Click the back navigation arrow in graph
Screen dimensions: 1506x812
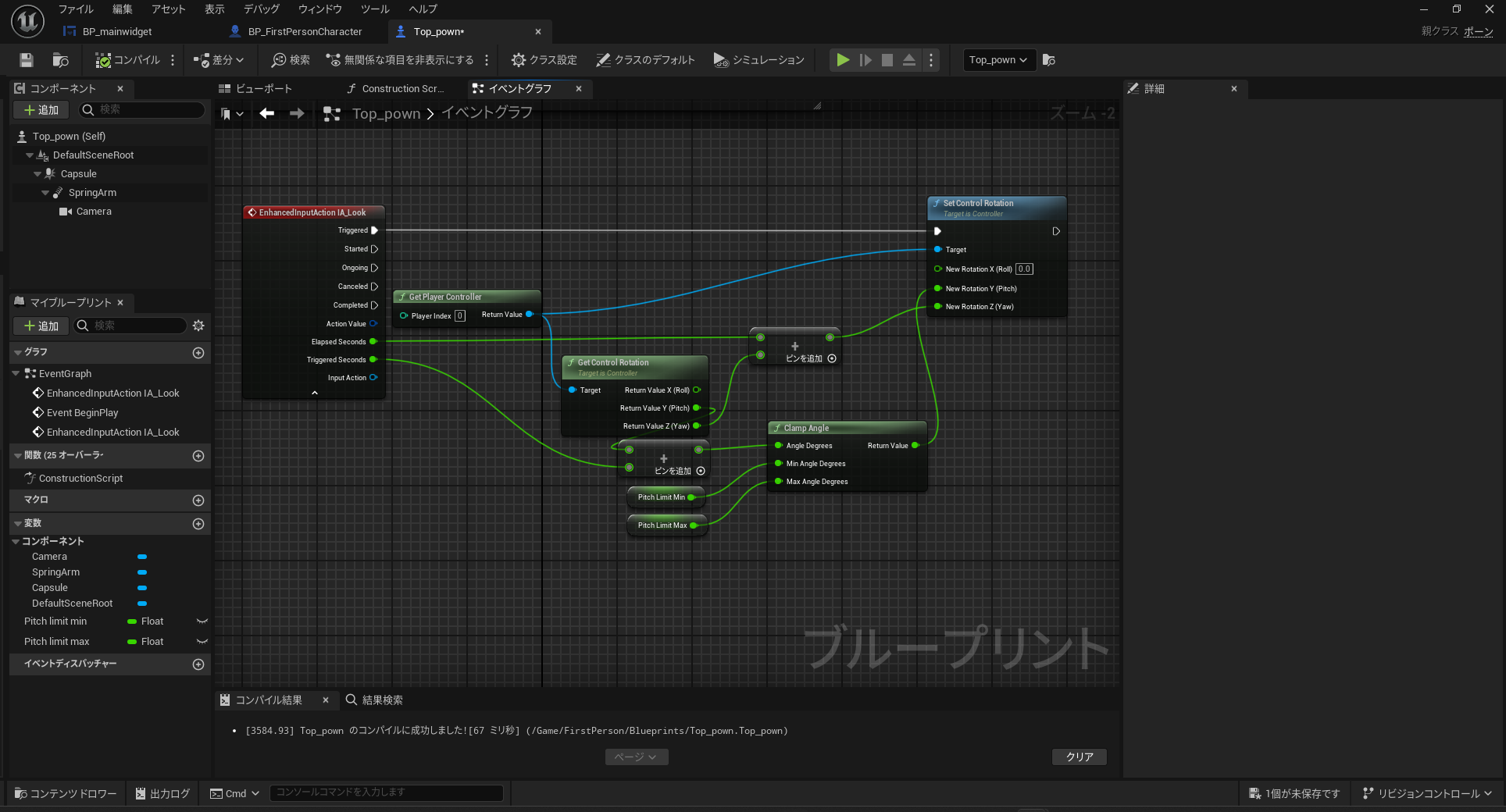click(267, 114)
